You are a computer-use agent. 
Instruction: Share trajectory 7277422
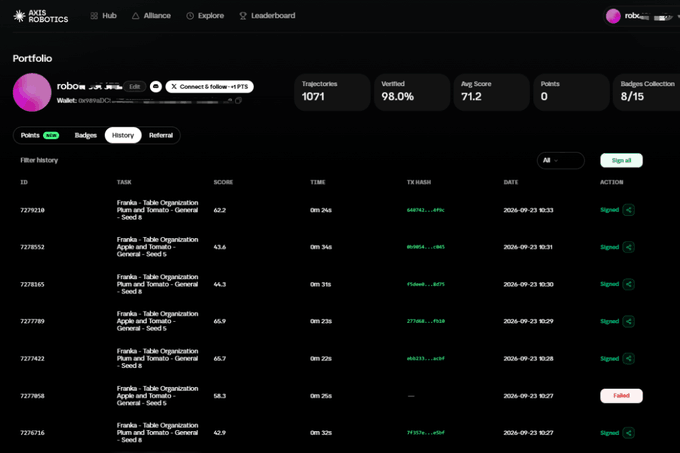(628, 358)
